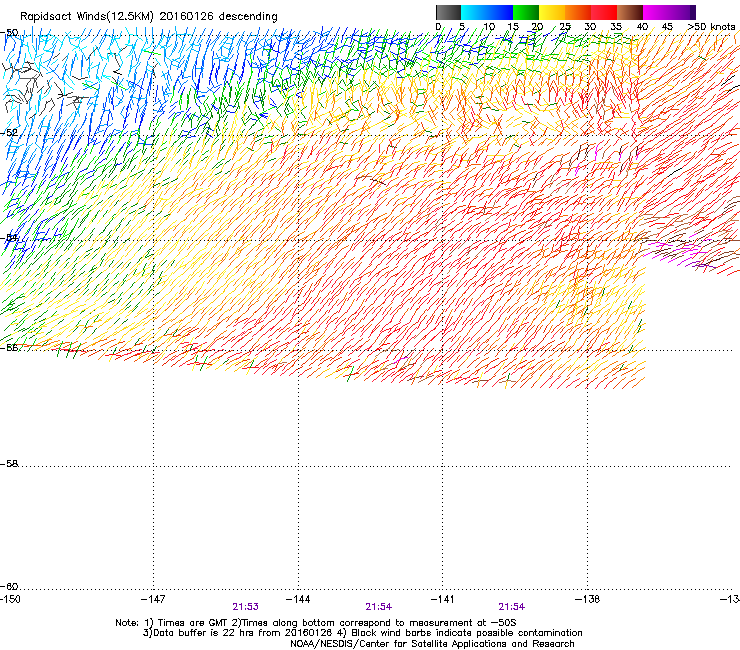Screen dimensions: 740x650
Task: Click the '21:54' time stamp between -144 and -141
Action: click(378, 607)
